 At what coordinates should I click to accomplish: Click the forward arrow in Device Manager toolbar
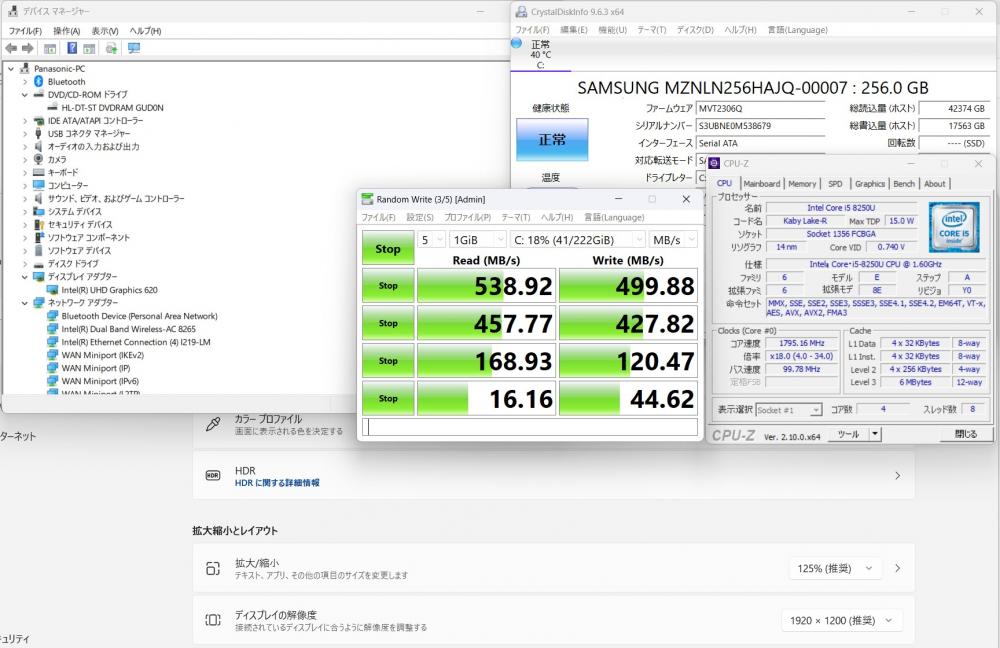27,48
